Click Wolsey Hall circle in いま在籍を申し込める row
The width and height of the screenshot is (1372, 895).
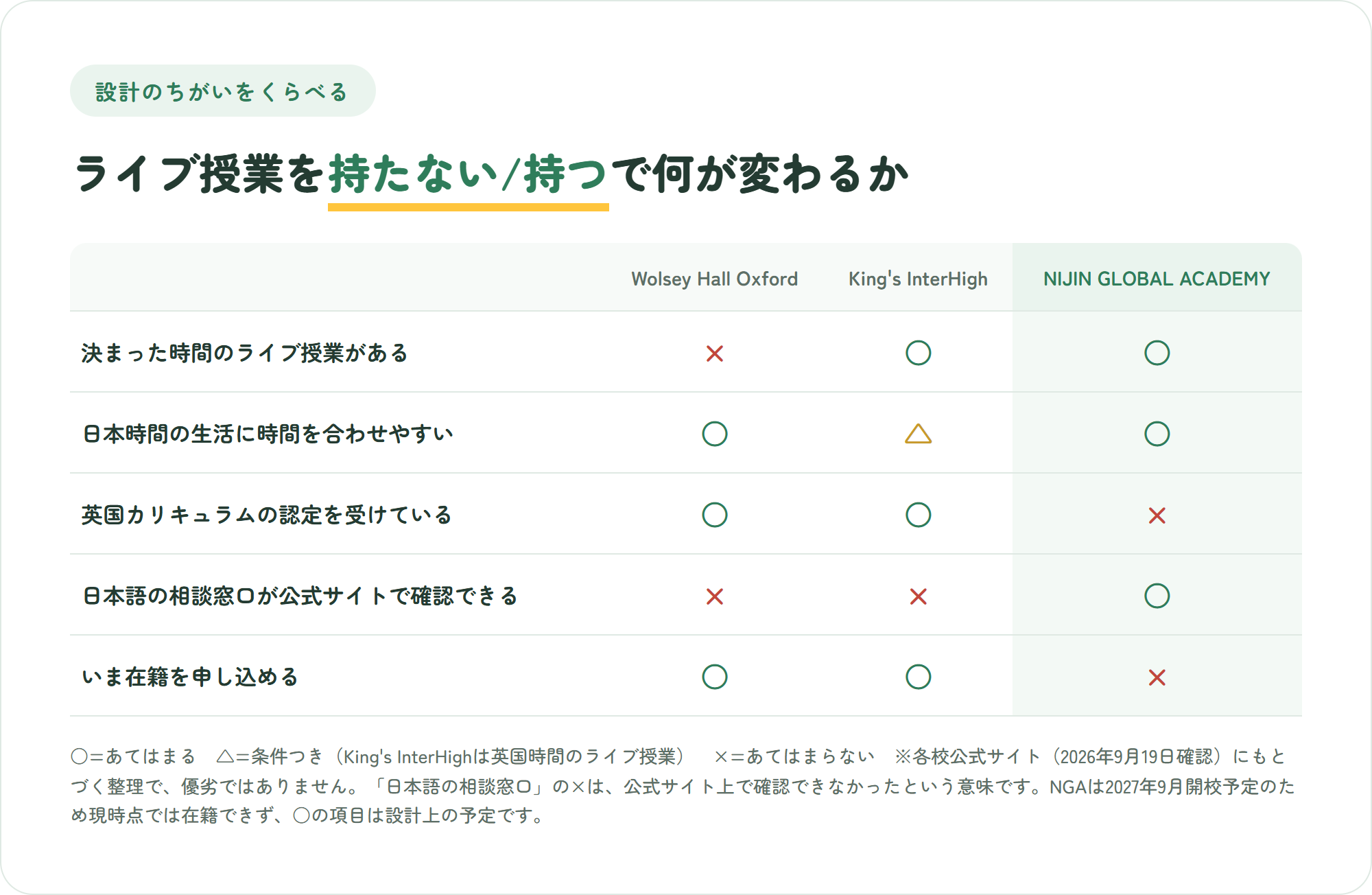tap(715, 677)
